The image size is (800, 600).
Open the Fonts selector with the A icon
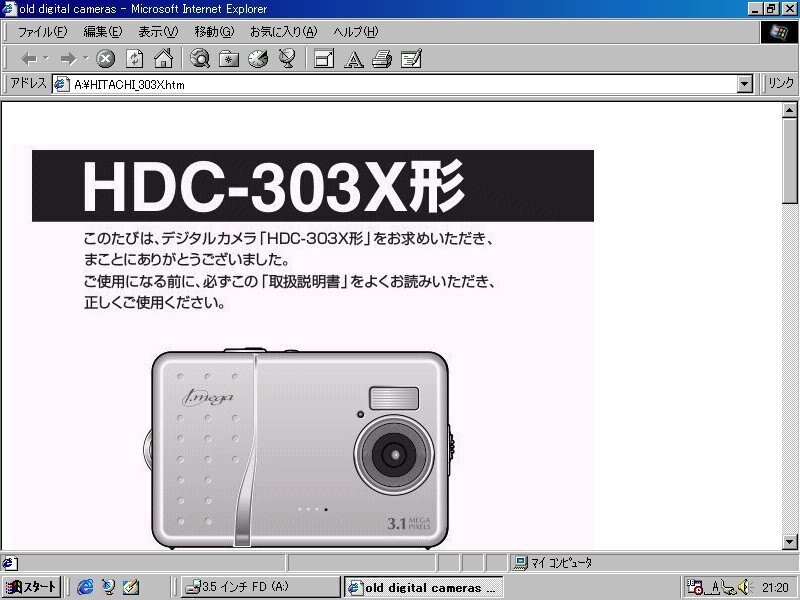352,58
